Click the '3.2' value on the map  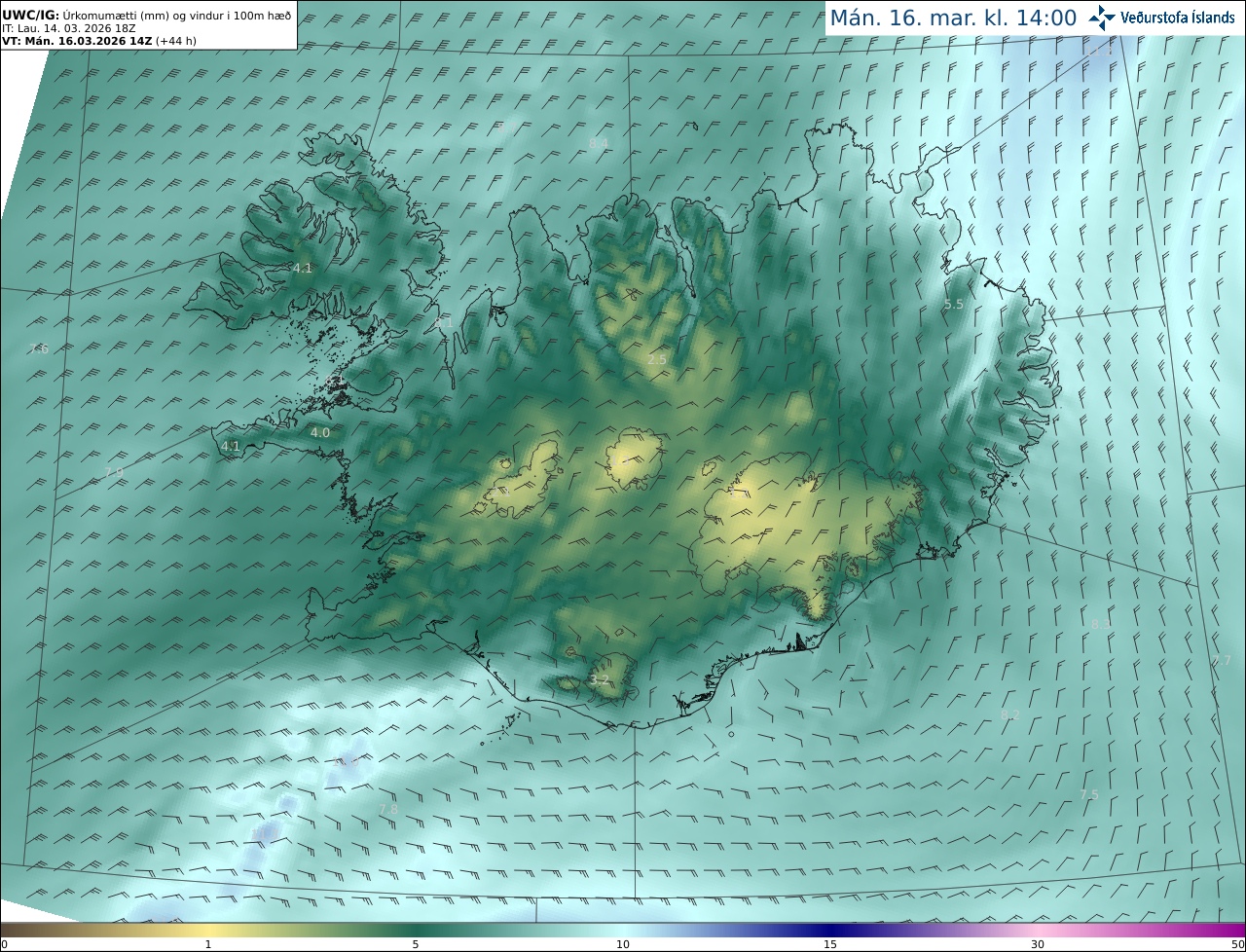point(600,679)
